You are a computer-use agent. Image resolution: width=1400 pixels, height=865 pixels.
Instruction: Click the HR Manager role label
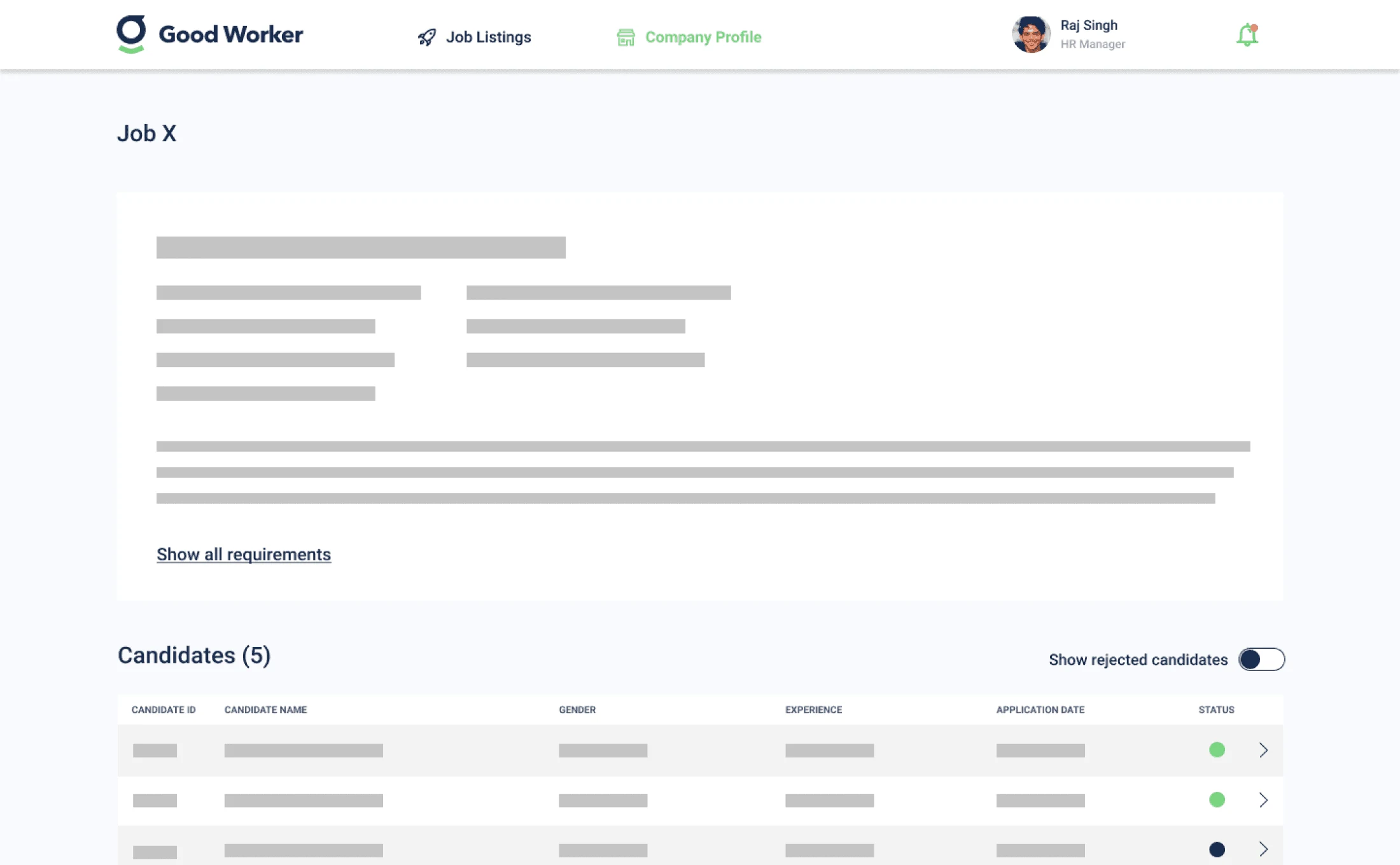[x=1093, y=44]
